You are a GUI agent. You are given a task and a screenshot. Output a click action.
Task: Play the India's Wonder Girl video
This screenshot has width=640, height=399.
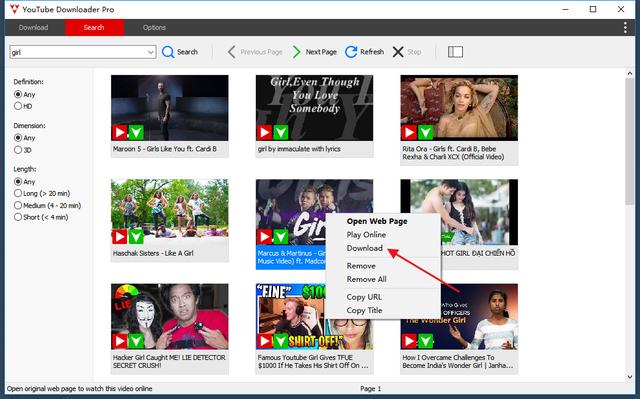tap(409, 341)
